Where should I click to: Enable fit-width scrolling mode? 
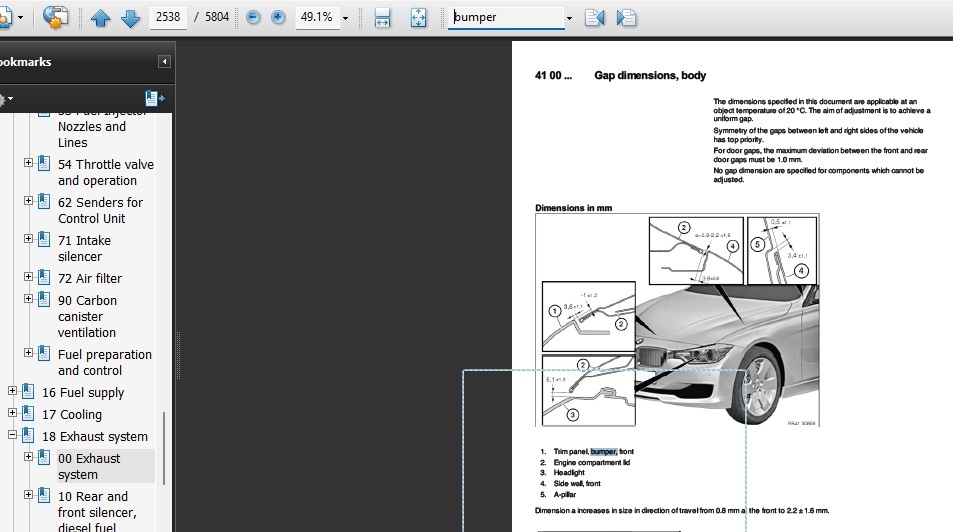tap(382, 18)
